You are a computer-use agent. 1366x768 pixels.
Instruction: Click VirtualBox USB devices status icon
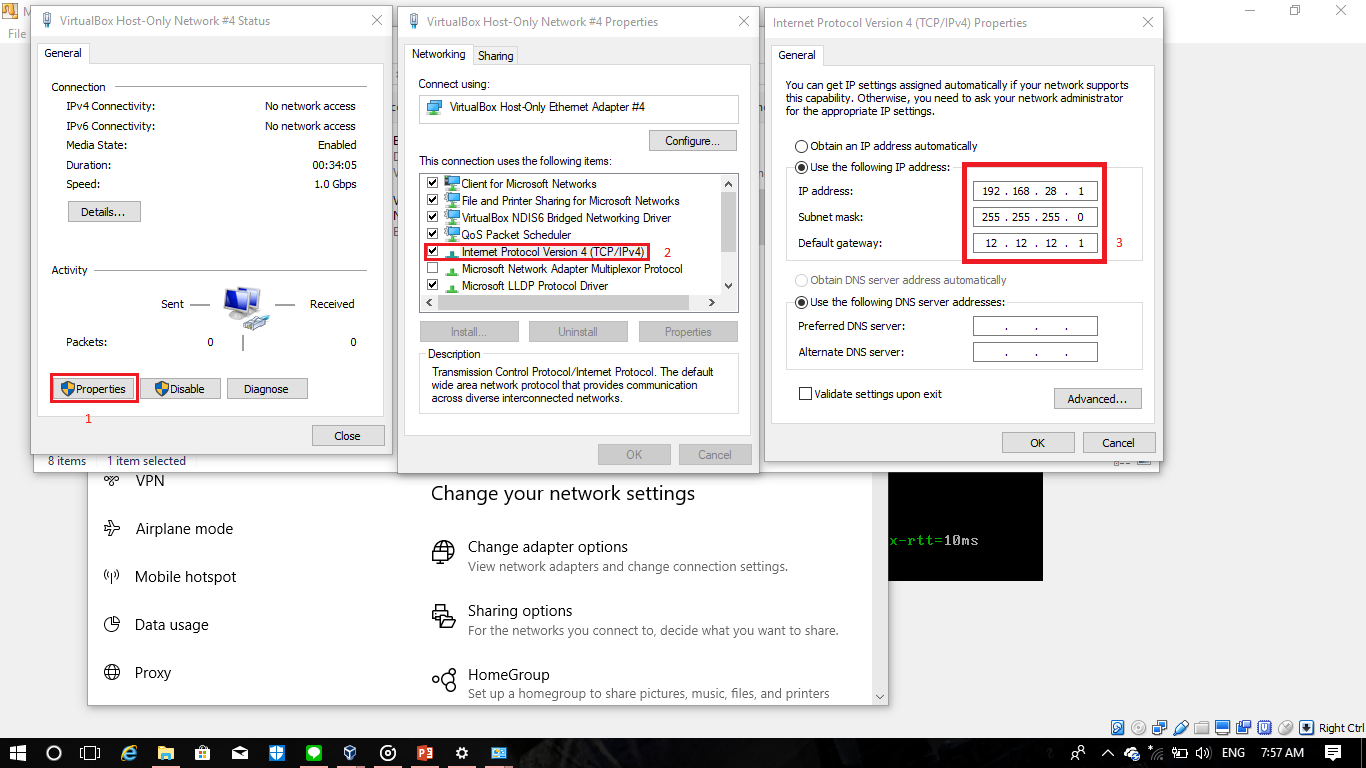1181,728
